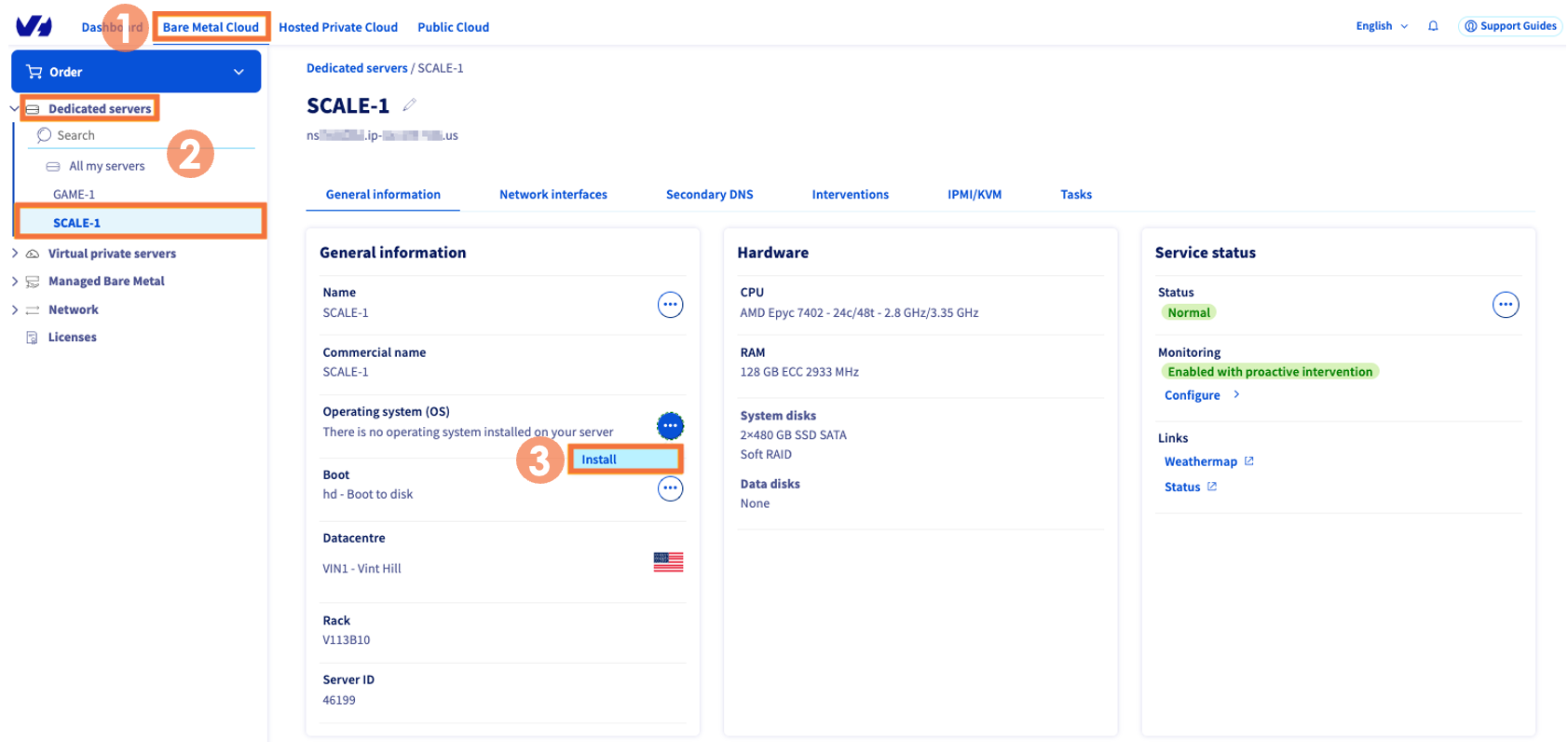This screenshot has height=742, width=1568.
Task: Click the AMD Epyc 7402 CPU text
Action: (859, 312)
